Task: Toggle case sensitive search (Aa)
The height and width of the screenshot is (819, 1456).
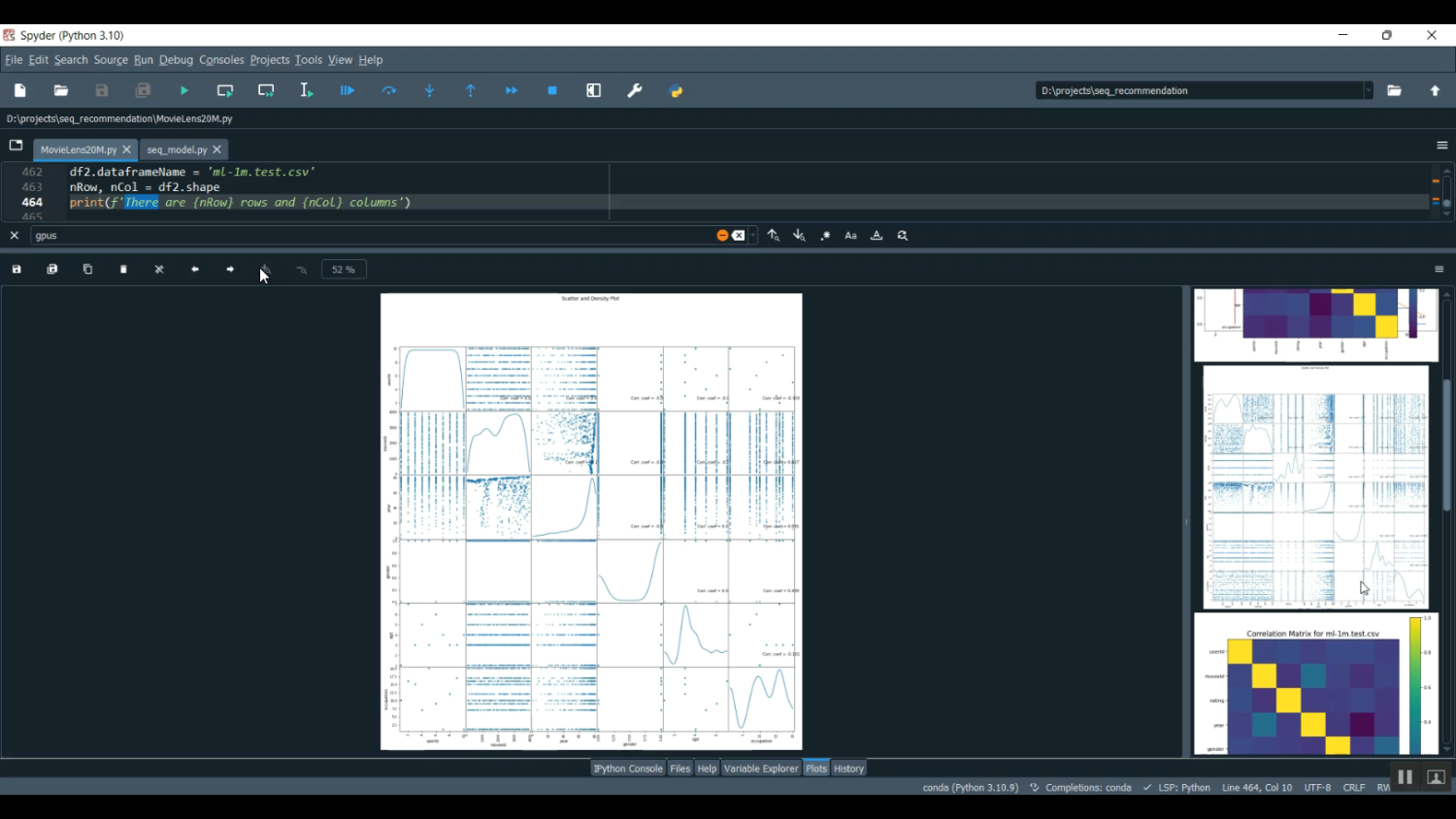Action: pyautogui.click(x=851, y=236)
